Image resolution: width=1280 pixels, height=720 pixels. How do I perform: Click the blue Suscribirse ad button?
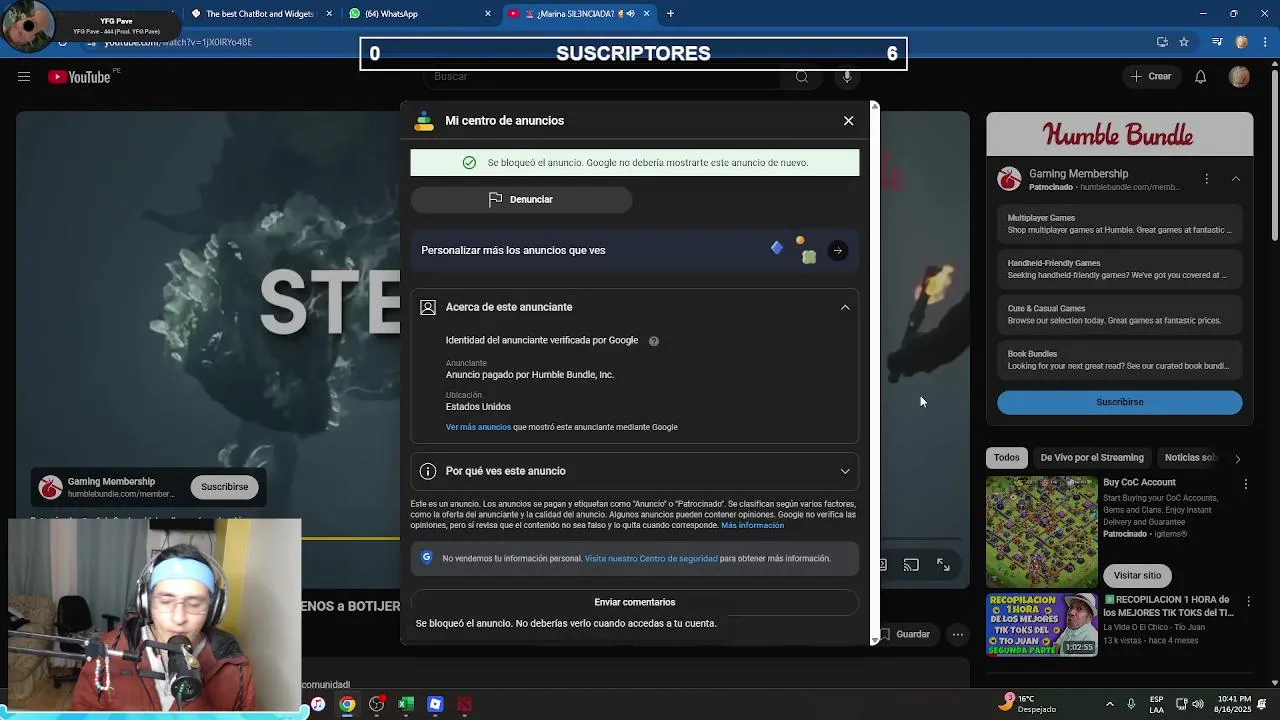pyautogui.click(x=1119, y=402)
